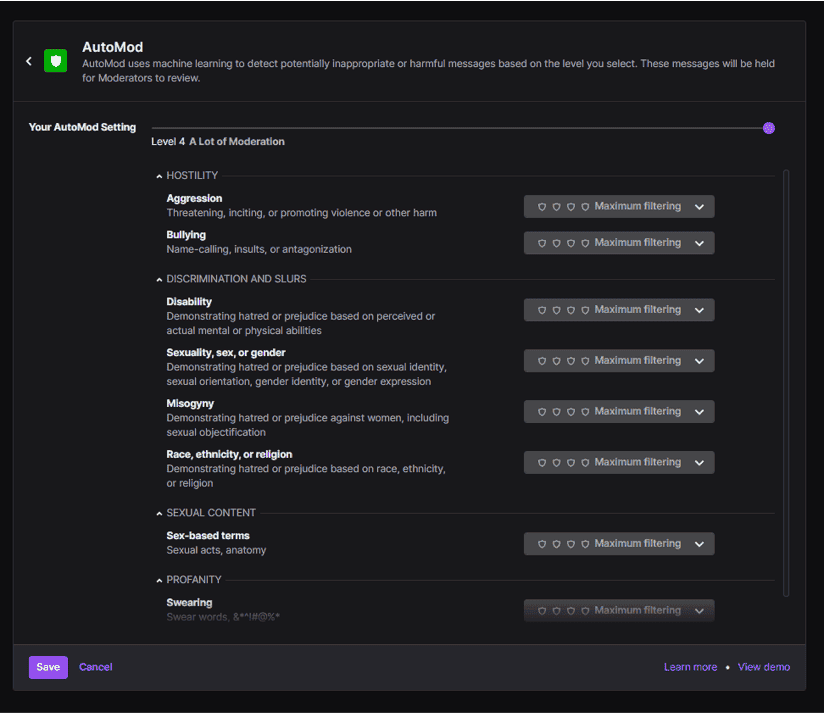
Task: Select the fourth shield icon on Sex-based terms row
Action: pos(584,543)
